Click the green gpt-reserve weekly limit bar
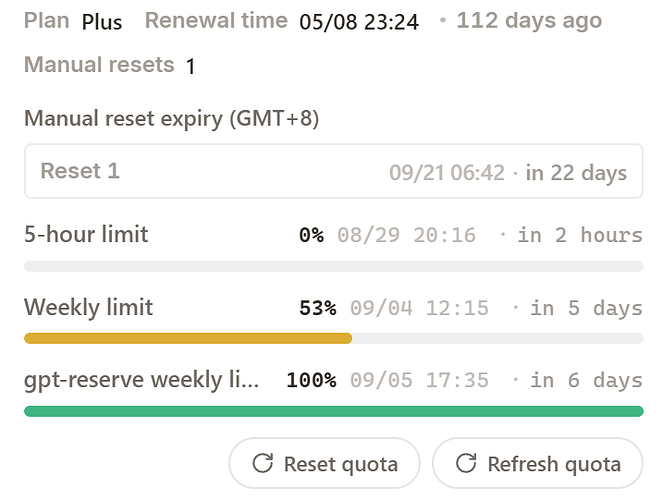 334,411
